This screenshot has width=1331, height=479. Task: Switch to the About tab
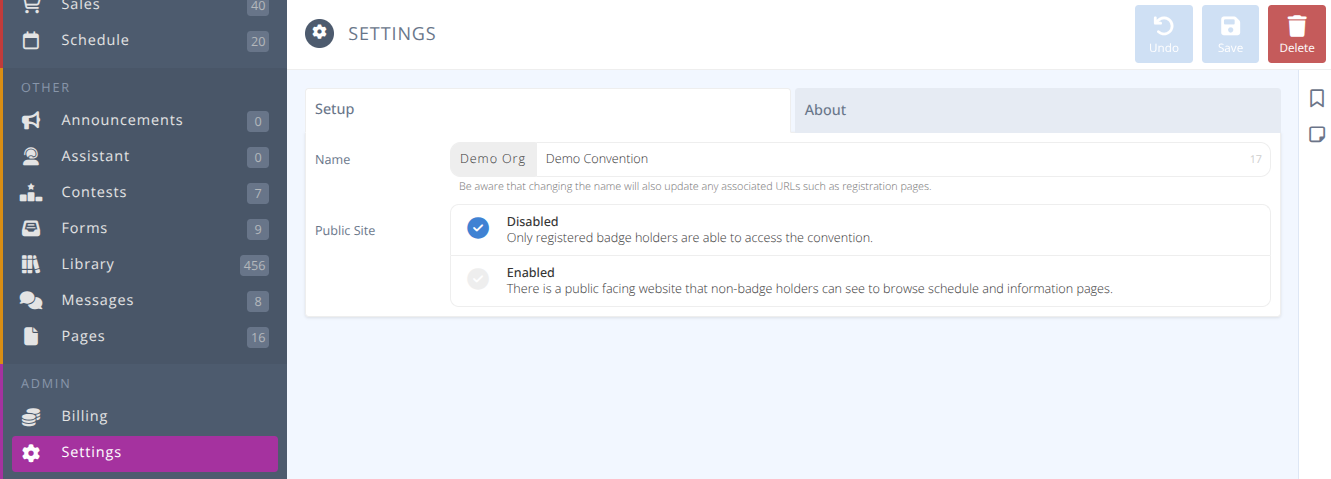pyautogui.click(x=1037, y=110)
